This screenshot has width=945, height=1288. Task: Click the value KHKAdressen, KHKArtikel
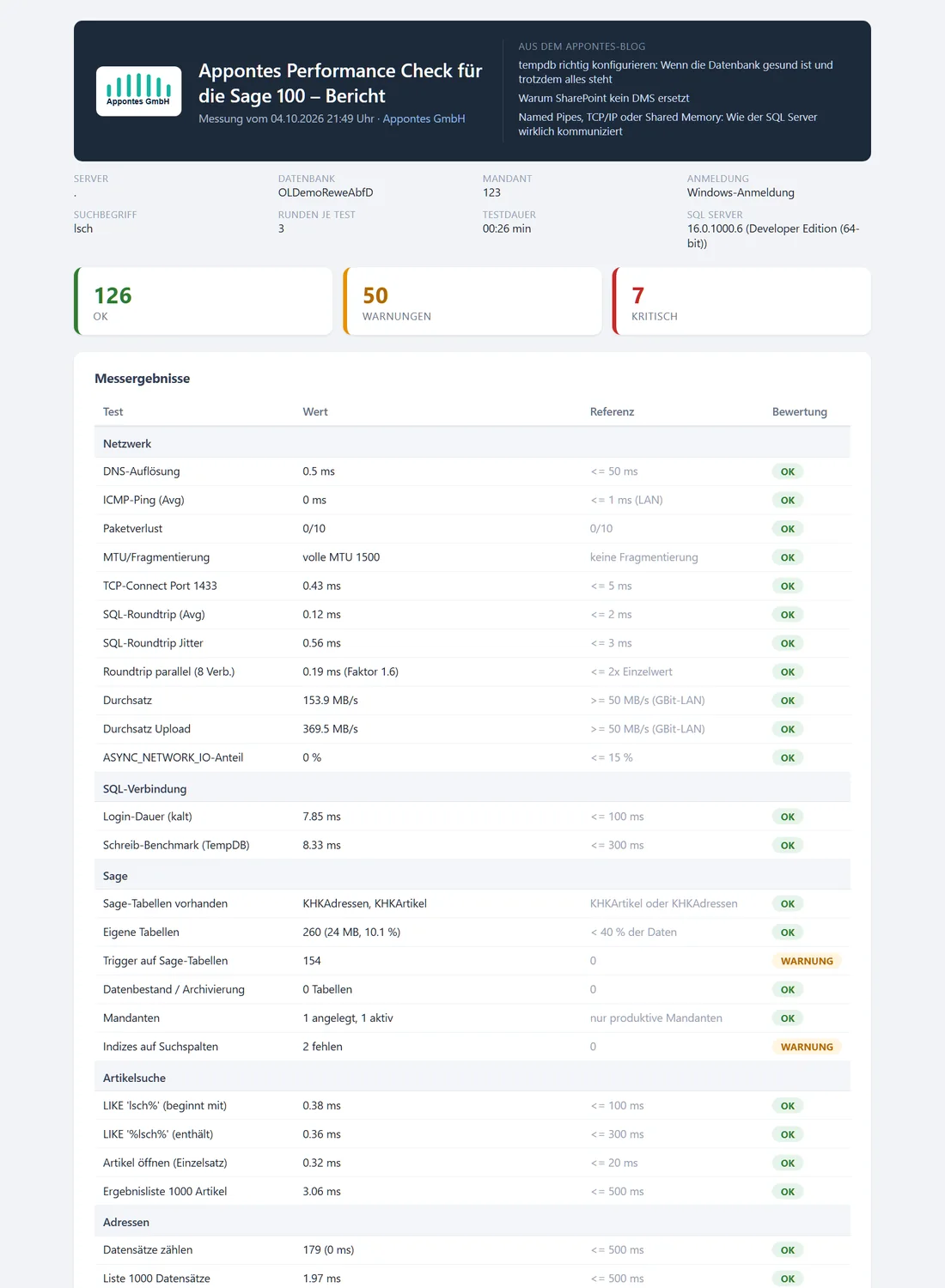[364, 903]
